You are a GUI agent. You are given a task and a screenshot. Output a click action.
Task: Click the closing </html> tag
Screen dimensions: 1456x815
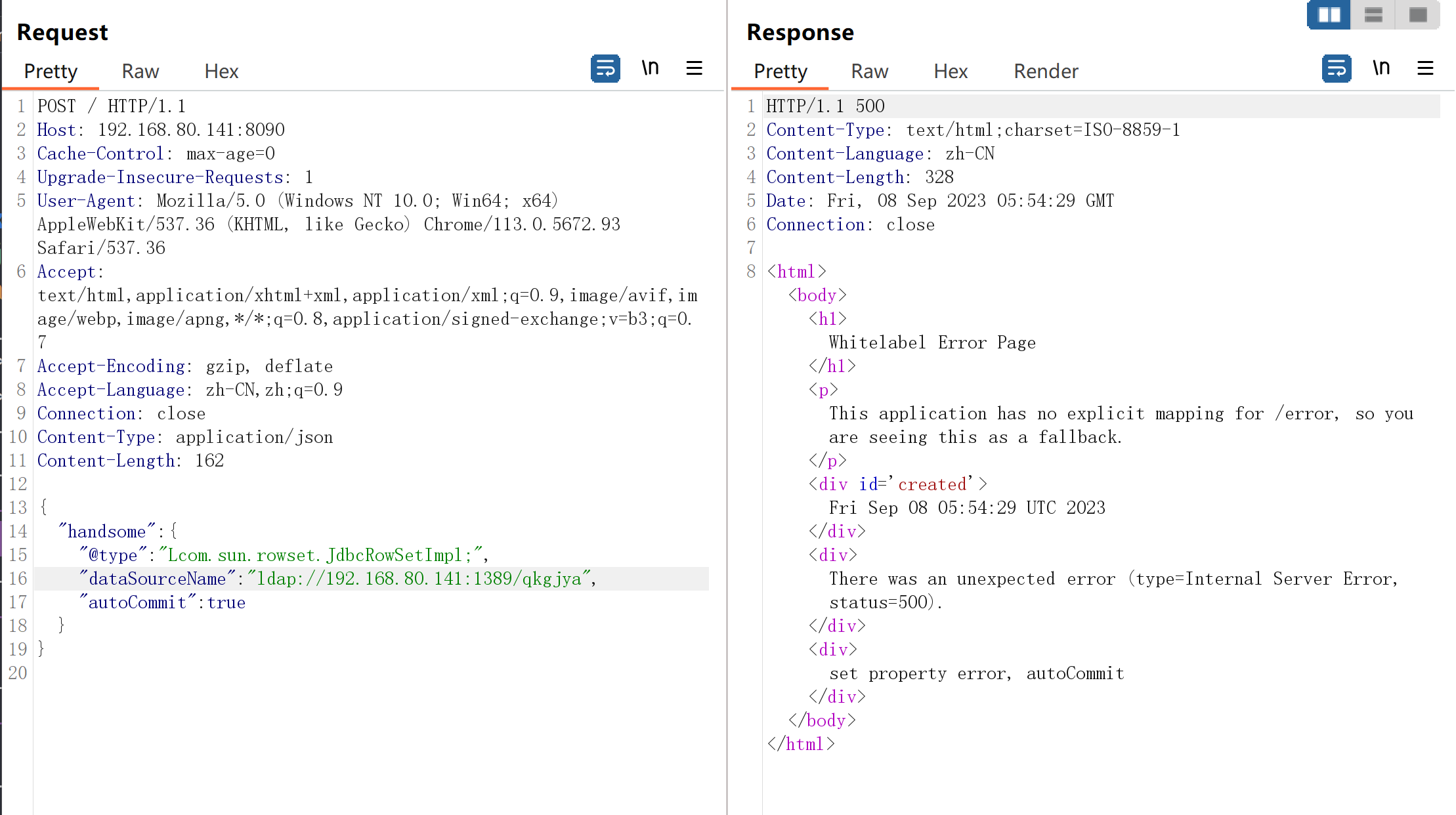pyautogui.click(x=801, y=744)
